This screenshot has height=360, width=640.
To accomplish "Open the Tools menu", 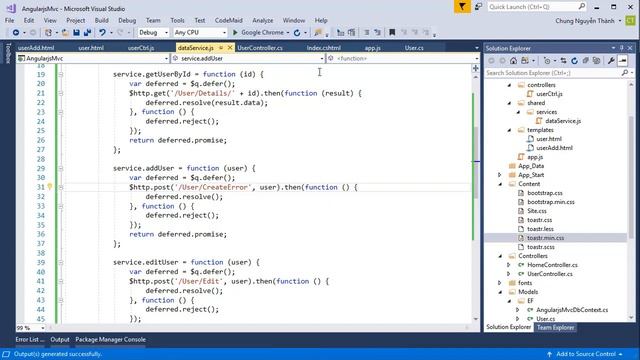I will (177, 20).
